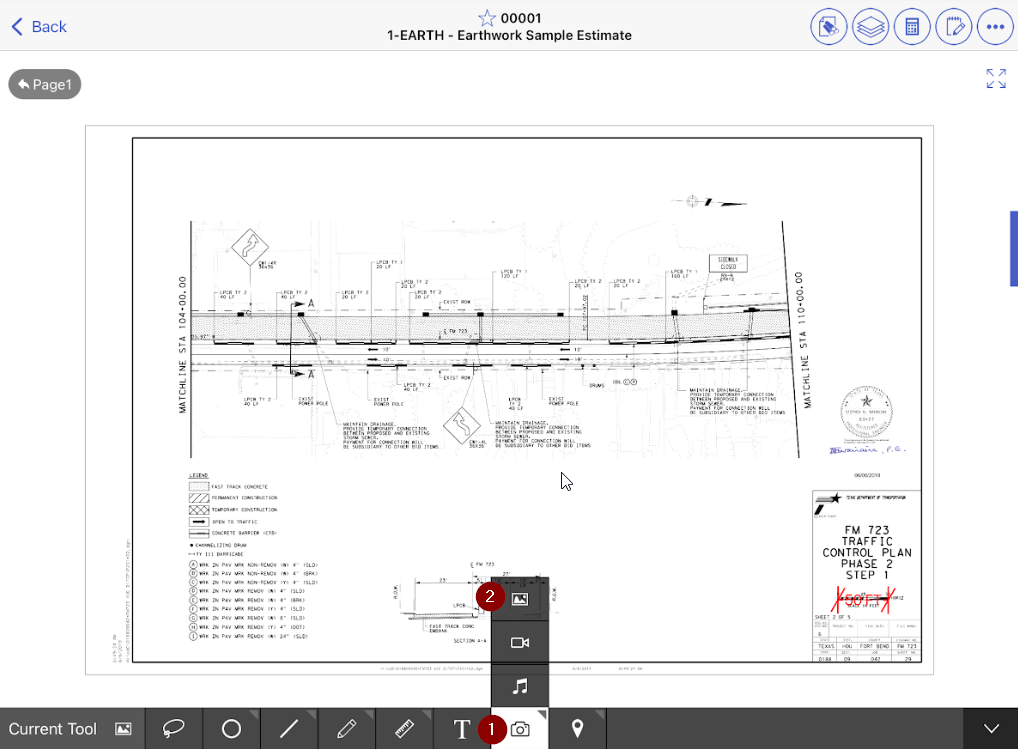Choose the Audio note option
This screenshot has width=1018, height=749.
click(521, 687)
